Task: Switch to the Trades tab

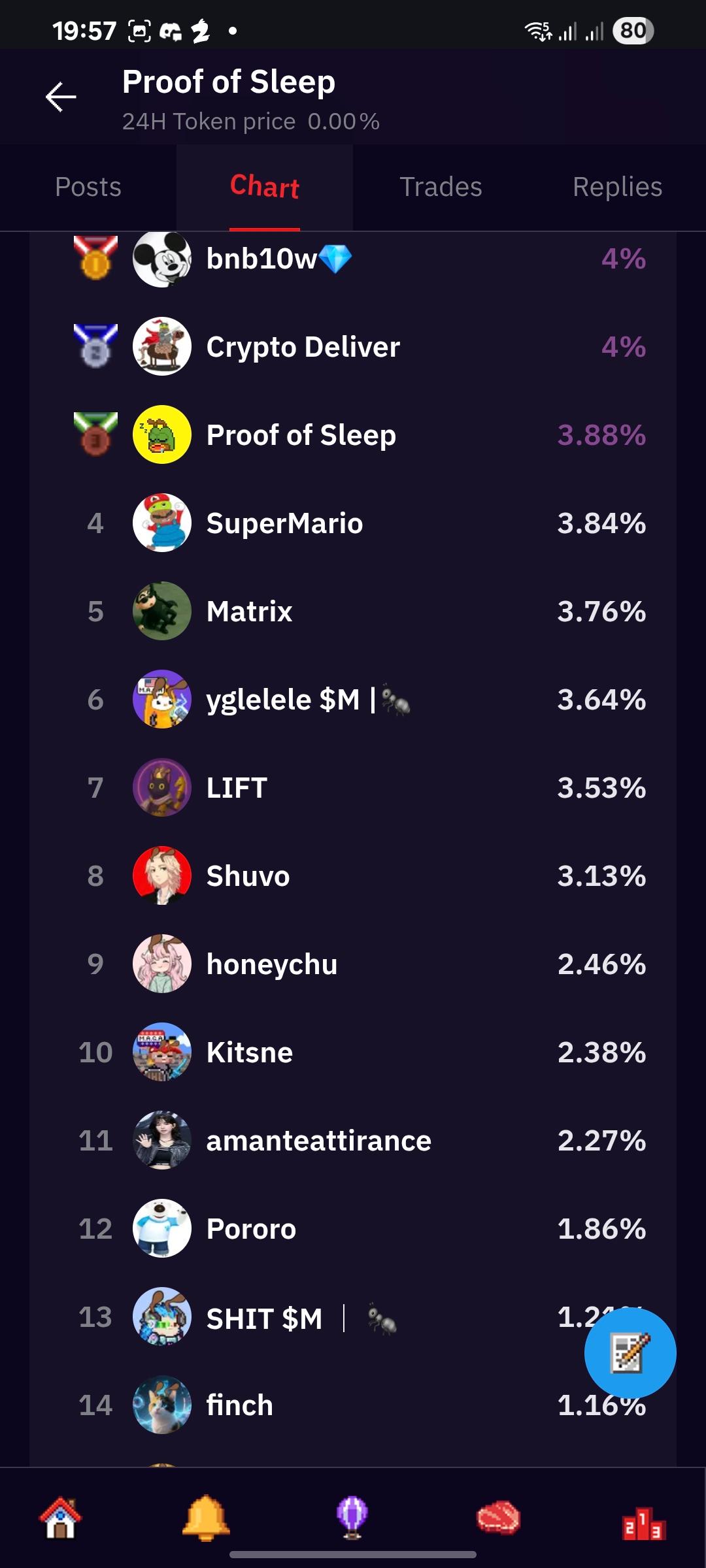Action: pyautogui.click(x=441, y=188)
